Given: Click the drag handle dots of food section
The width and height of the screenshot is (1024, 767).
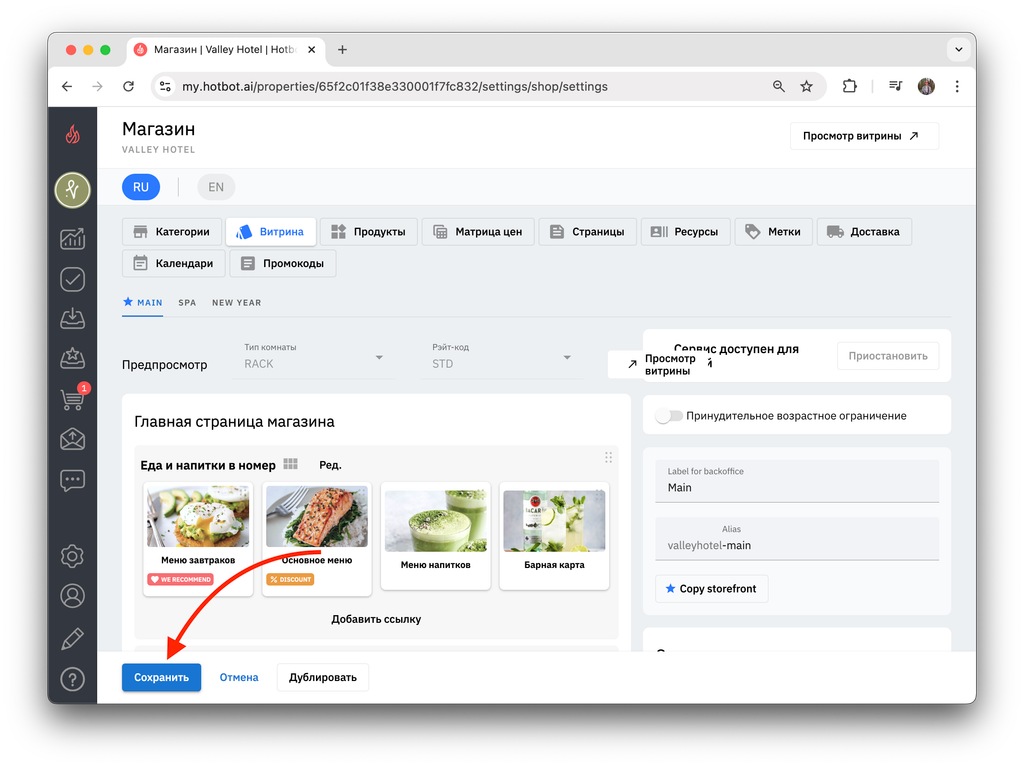Looking at the screenshot, I should point(608,457).
